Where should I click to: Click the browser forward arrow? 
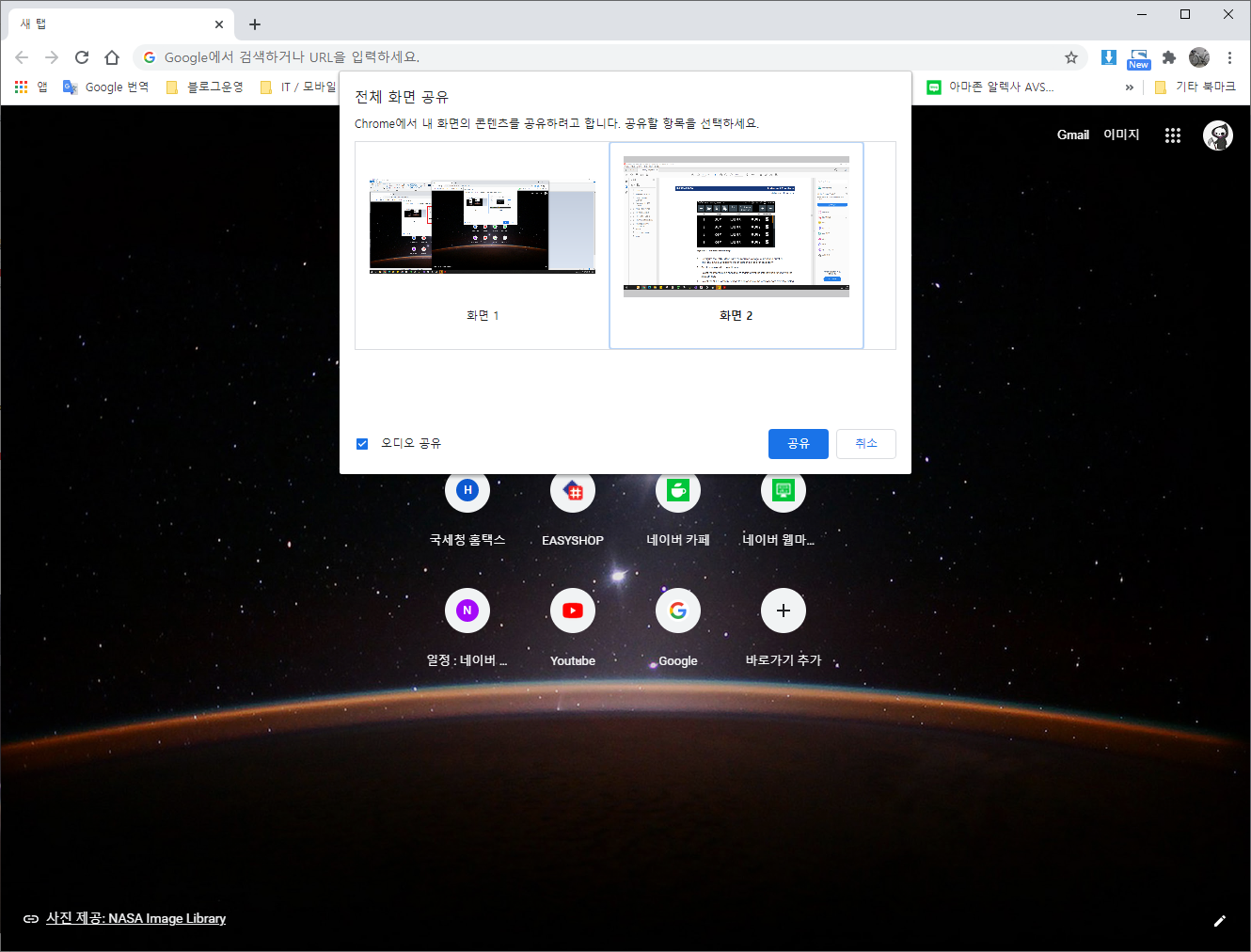tap(52, 57)
